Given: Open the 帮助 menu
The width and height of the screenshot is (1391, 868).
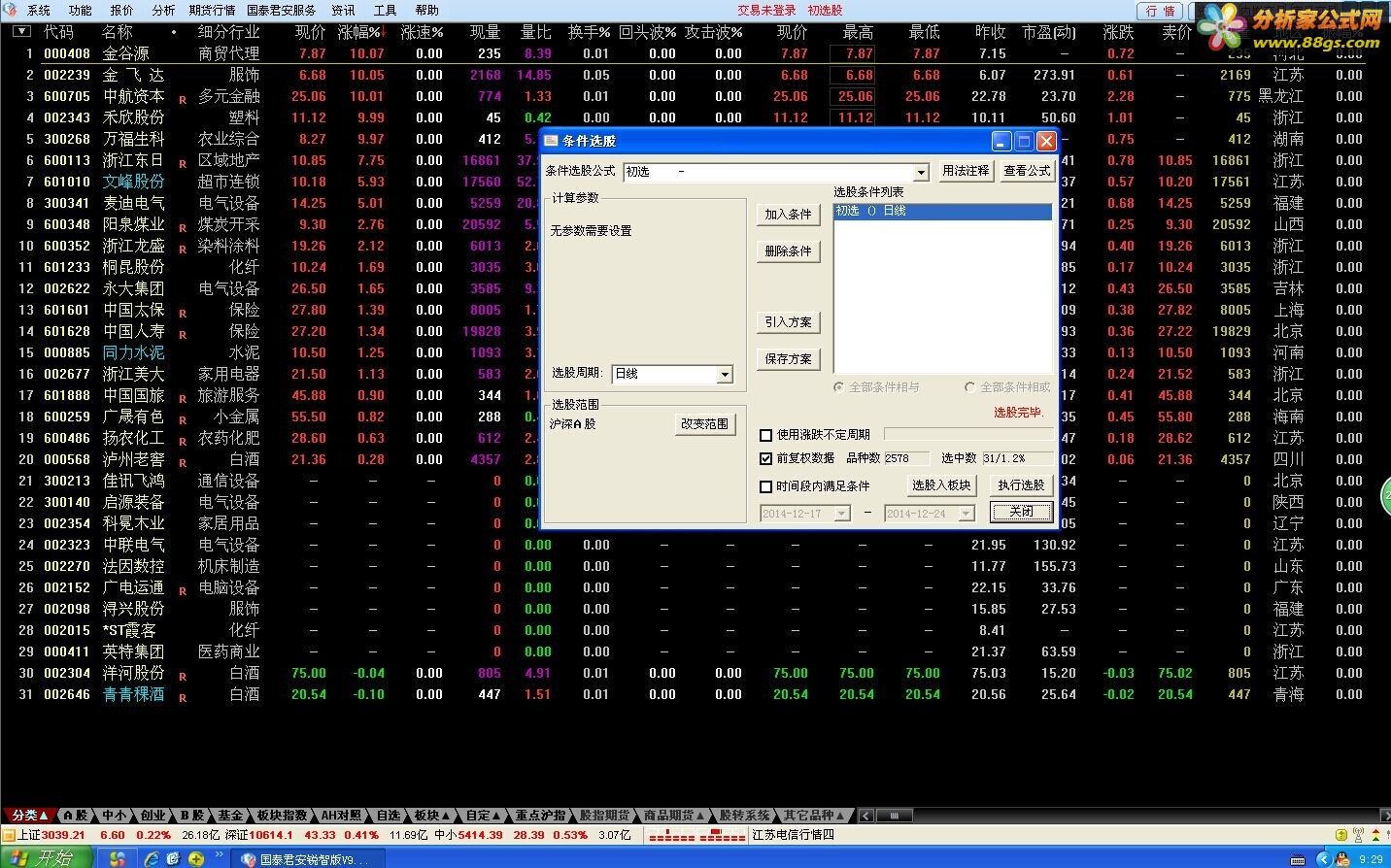Looking at the screenshot, I should coord(426,10).
